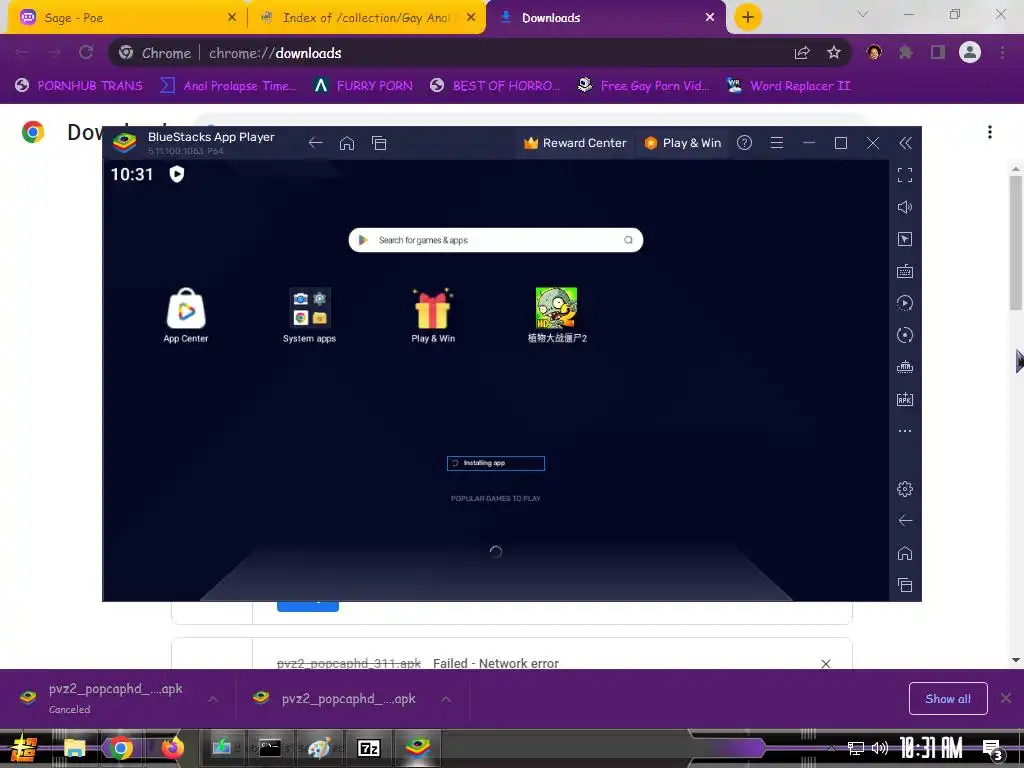Open the Reward Center
This screenshot has height=768, width=1024.
[x=575, y=143]
